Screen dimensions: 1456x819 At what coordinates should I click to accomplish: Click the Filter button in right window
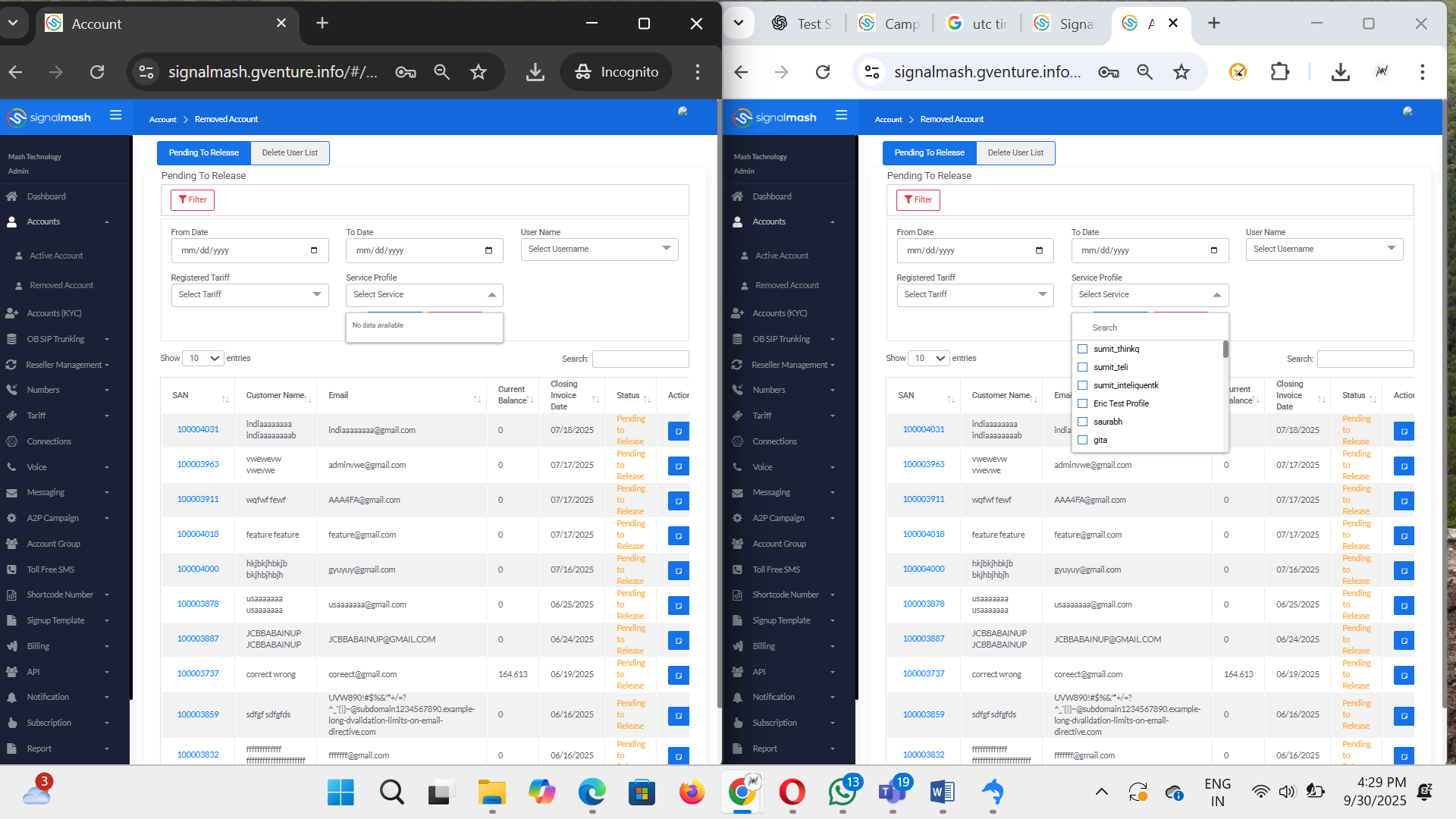(x=918, y=199)
